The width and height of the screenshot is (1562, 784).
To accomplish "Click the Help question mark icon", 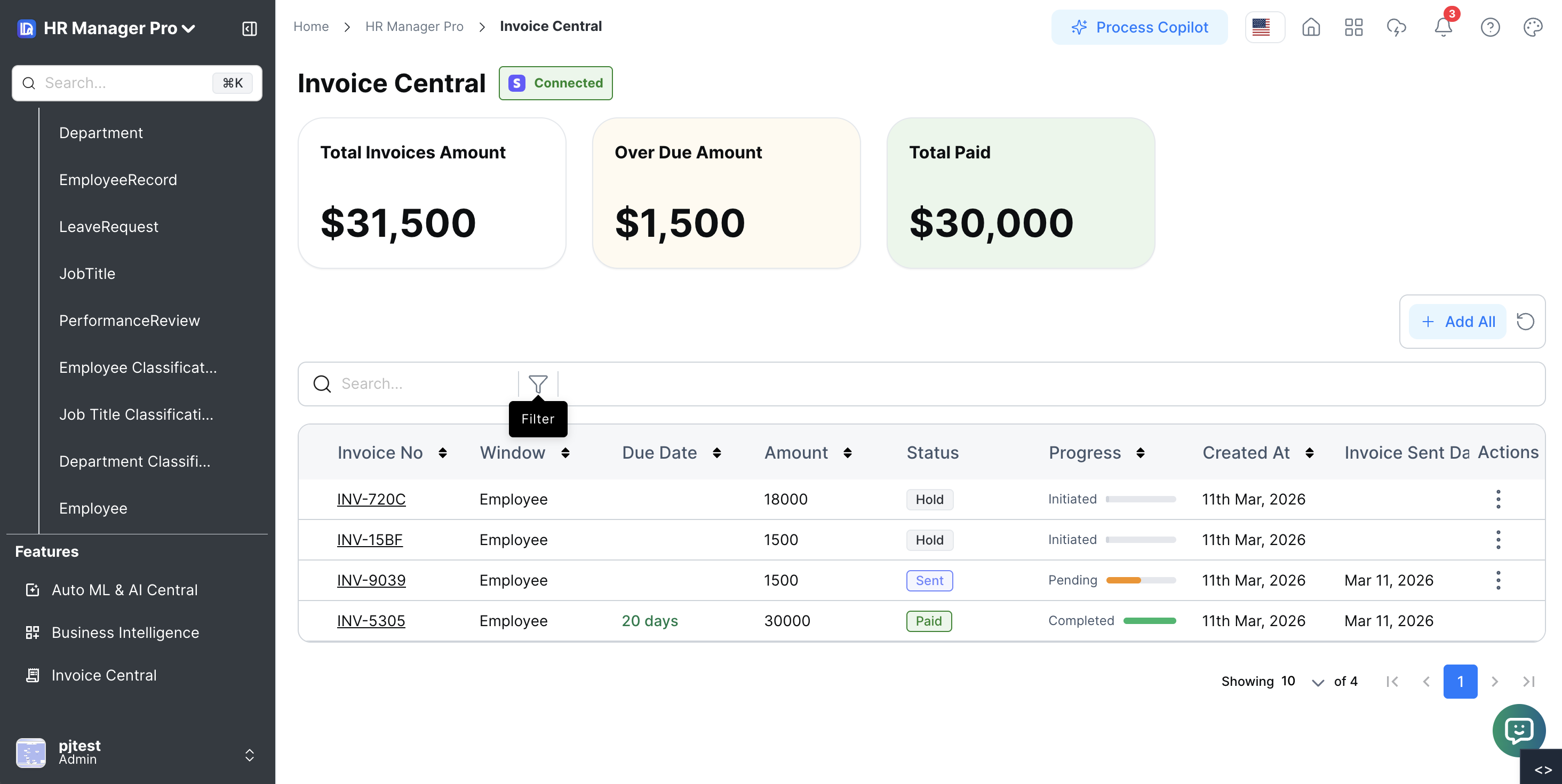I will pos(1491,27).
